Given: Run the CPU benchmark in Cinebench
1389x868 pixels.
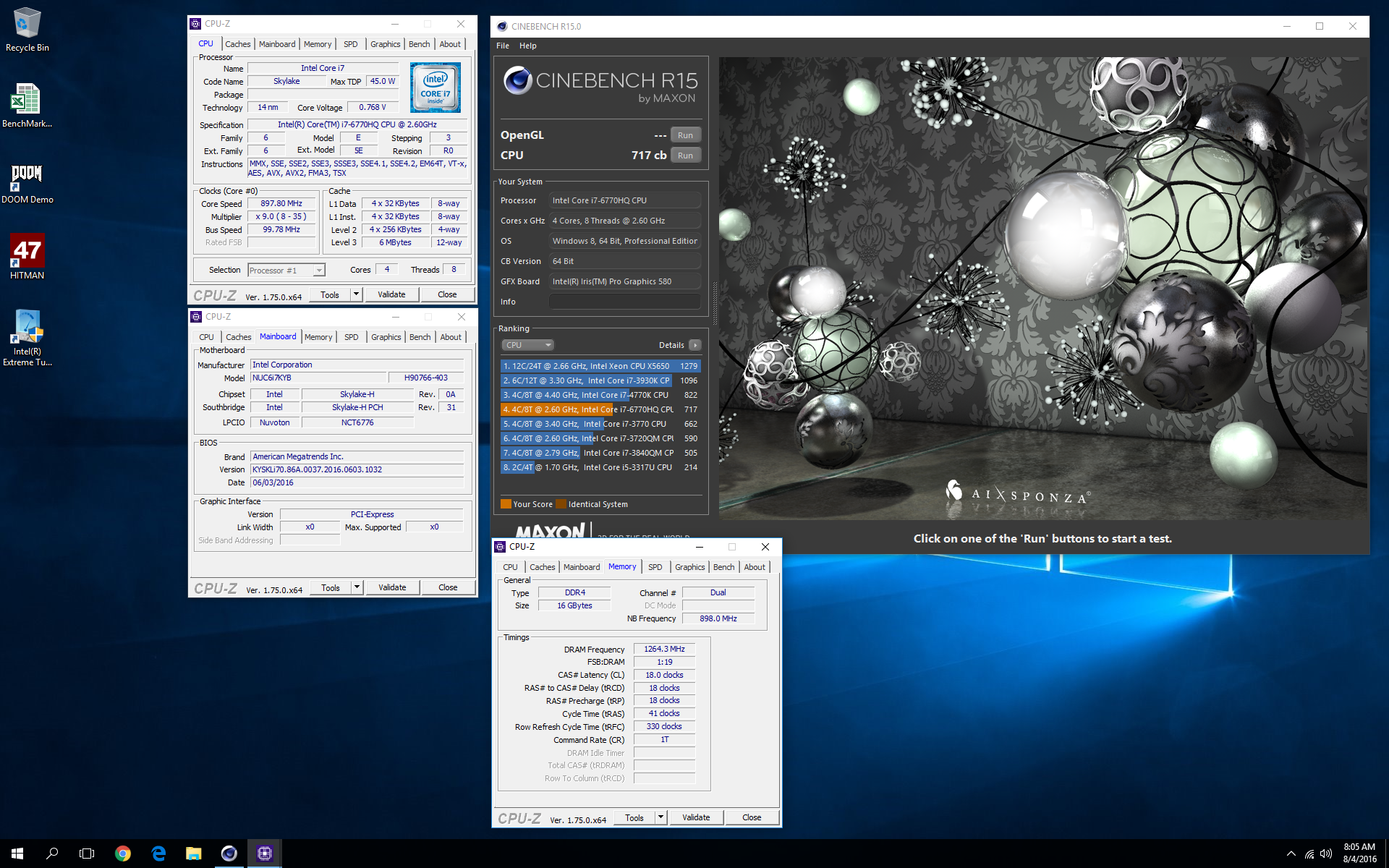Looking at the screenshot, I should pyautogui.click(x=685, y=156).
